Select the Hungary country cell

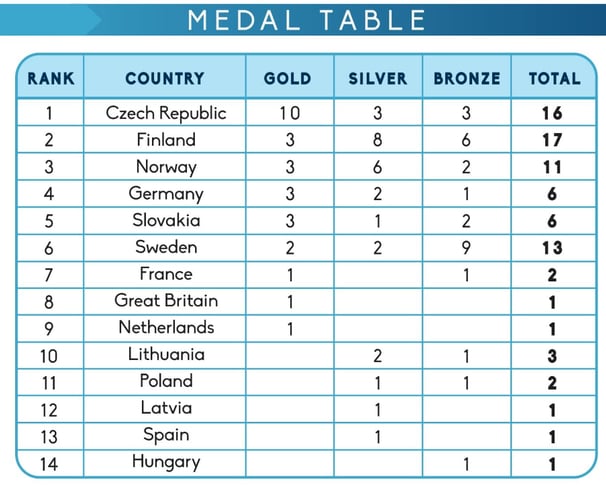(166, 462)
